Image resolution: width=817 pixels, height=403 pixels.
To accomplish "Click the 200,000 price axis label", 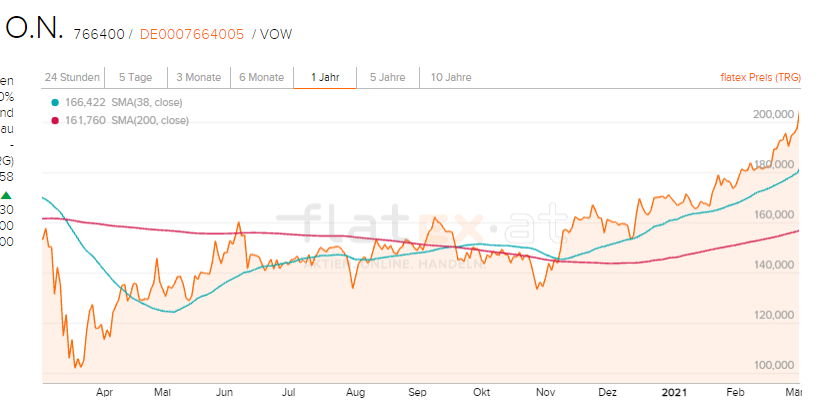I will [773, 115].
